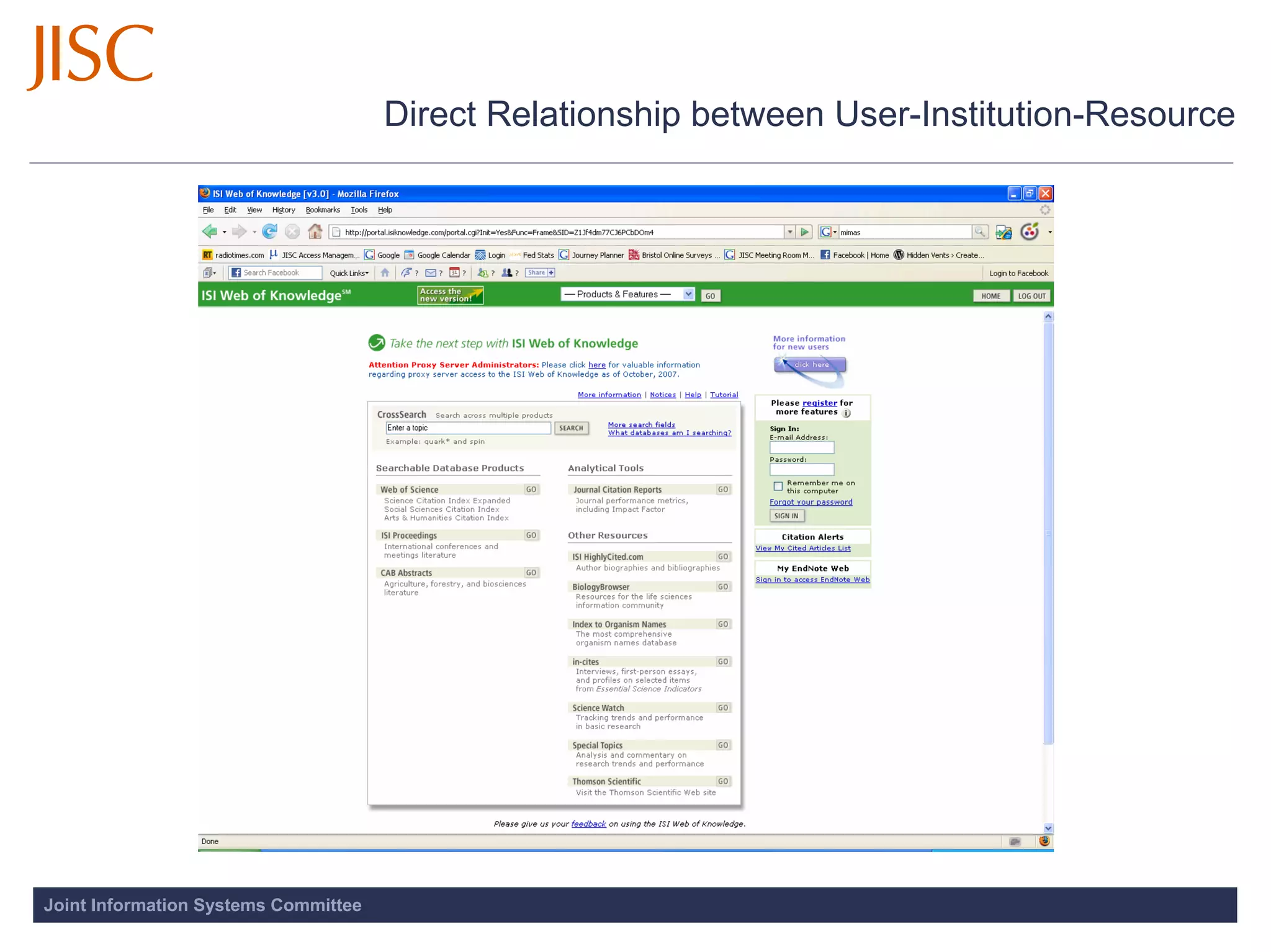
Task: Open the Back button history dropdown arrow
Action: tap(224, 233)
